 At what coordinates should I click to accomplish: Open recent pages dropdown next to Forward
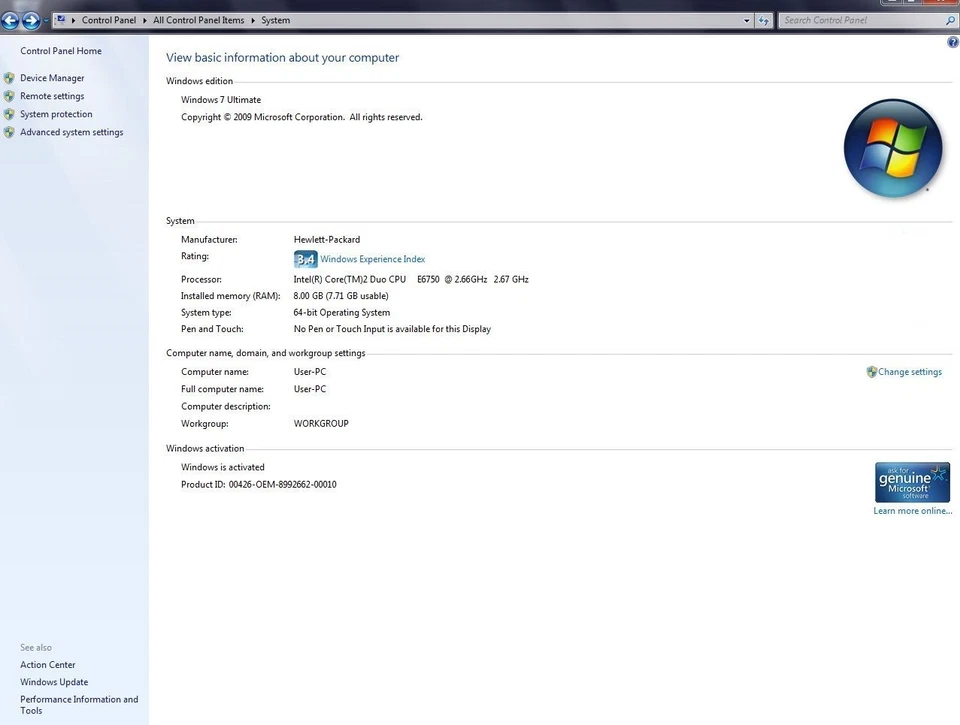point(46,21)
